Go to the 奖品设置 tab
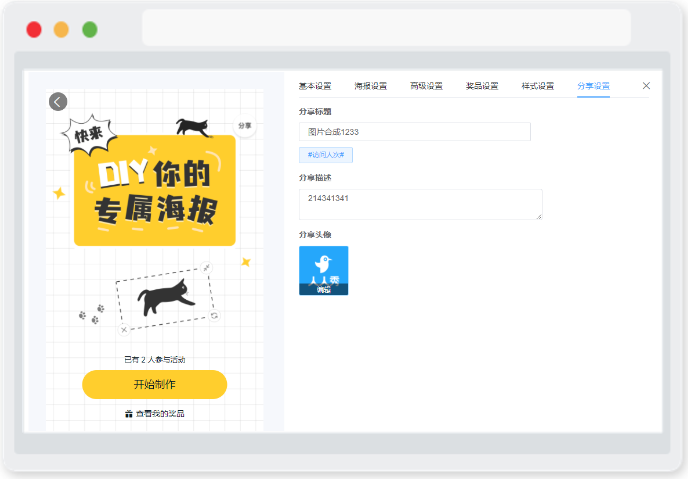The width and height of the screenshot is (688, 479). coord(482,86)
